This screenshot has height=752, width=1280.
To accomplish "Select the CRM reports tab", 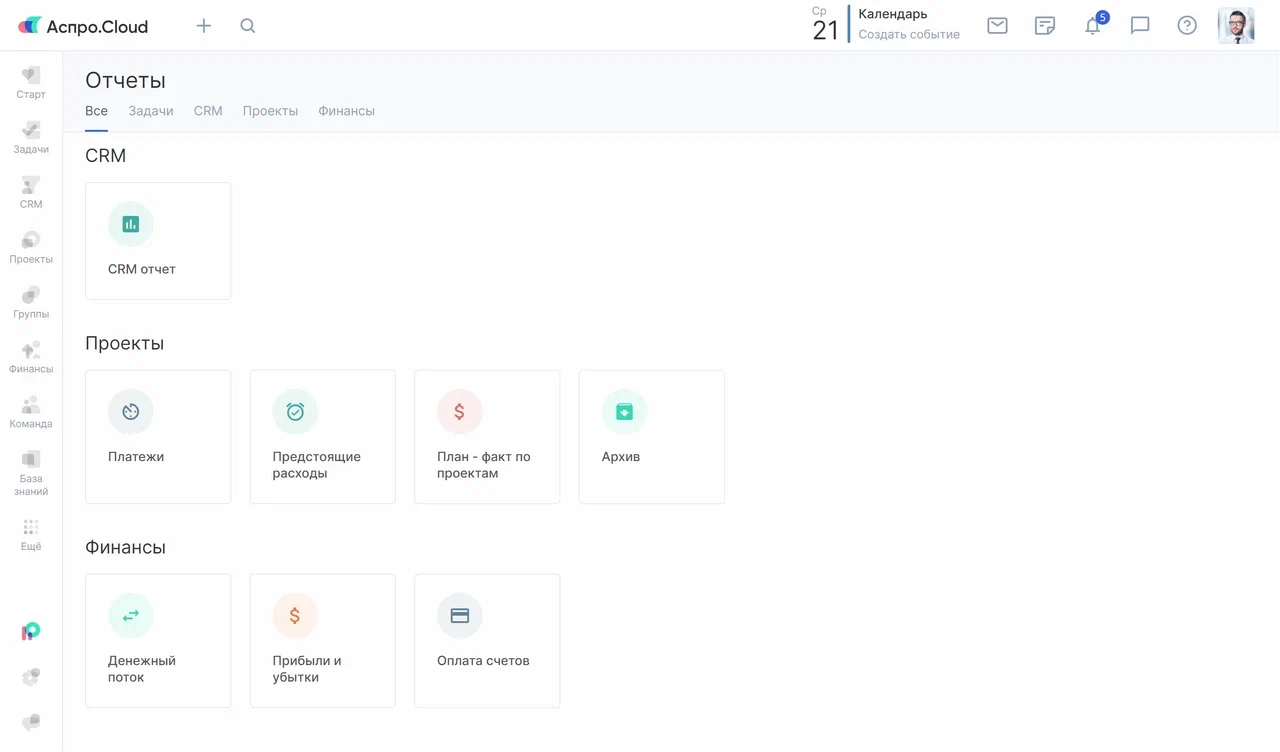I will 208,111.
